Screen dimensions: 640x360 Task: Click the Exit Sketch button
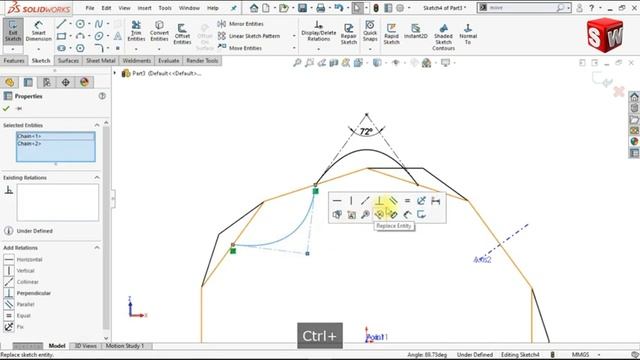click(13, 31)
